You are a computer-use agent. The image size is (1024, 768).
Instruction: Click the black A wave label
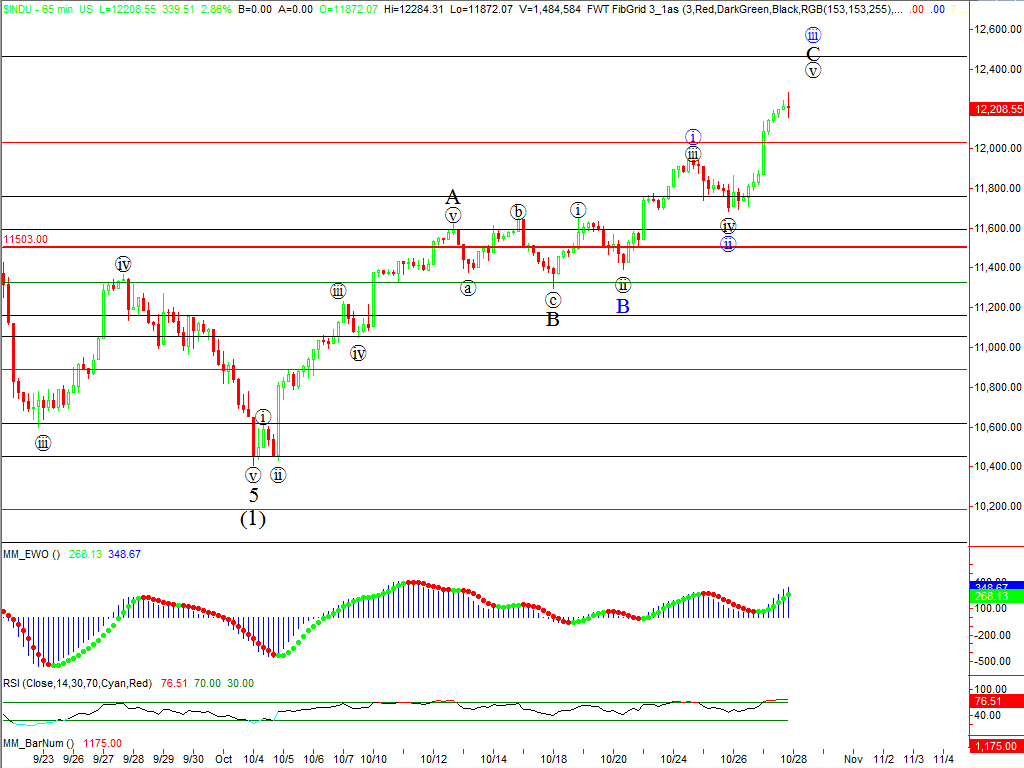(x=452, y=196)
